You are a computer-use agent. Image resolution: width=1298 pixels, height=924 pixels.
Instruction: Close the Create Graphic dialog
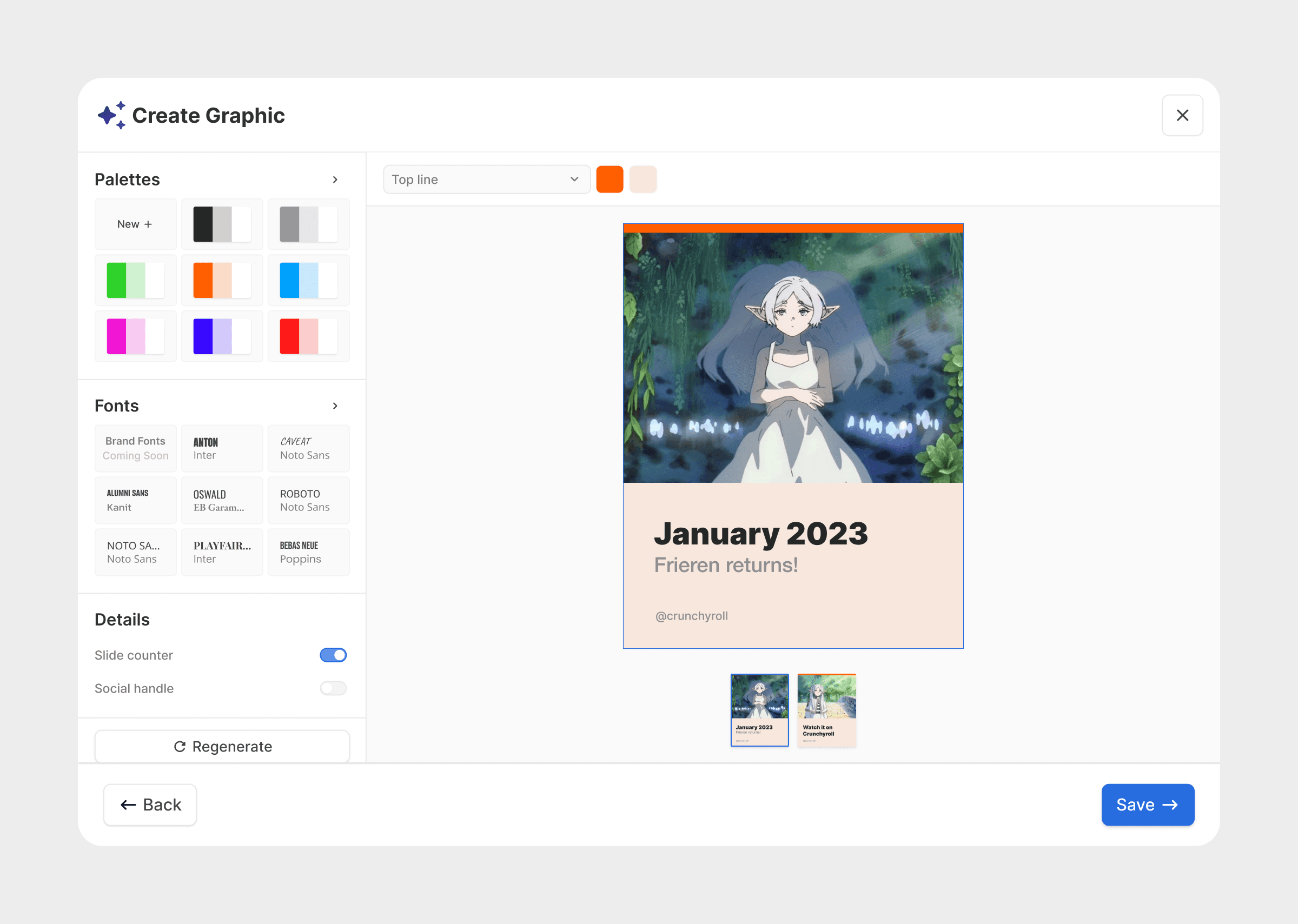click(1182, 116)
